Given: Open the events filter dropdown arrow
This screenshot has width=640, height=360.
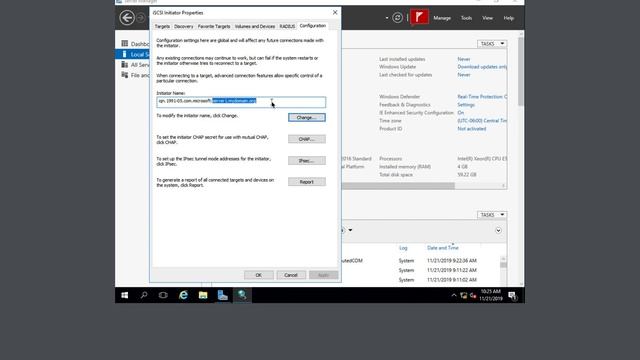Looking at the screenshot, I should pyautogui.click(x=350, y=230).
